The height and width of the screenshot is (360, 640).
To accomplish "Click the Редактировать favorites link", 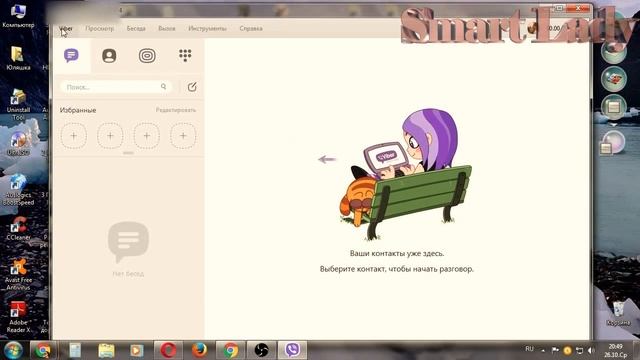I will 176,110.
